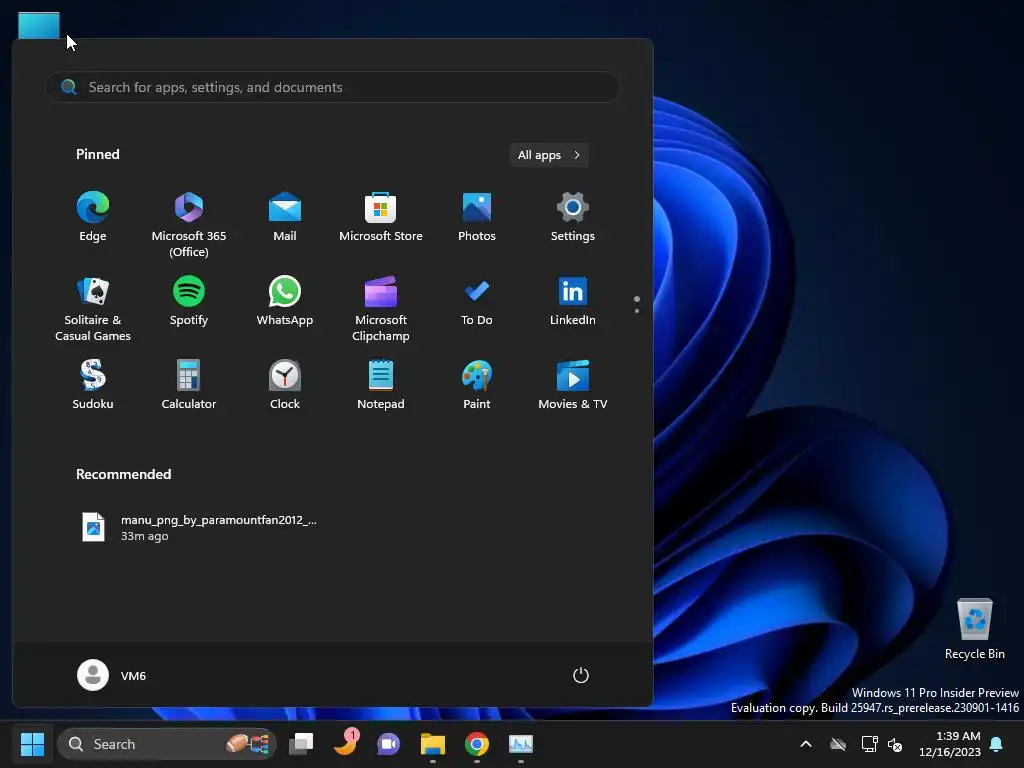Open LinkedIn
The width and height of the screenshot is (1024, 768).
click(573, 301)
